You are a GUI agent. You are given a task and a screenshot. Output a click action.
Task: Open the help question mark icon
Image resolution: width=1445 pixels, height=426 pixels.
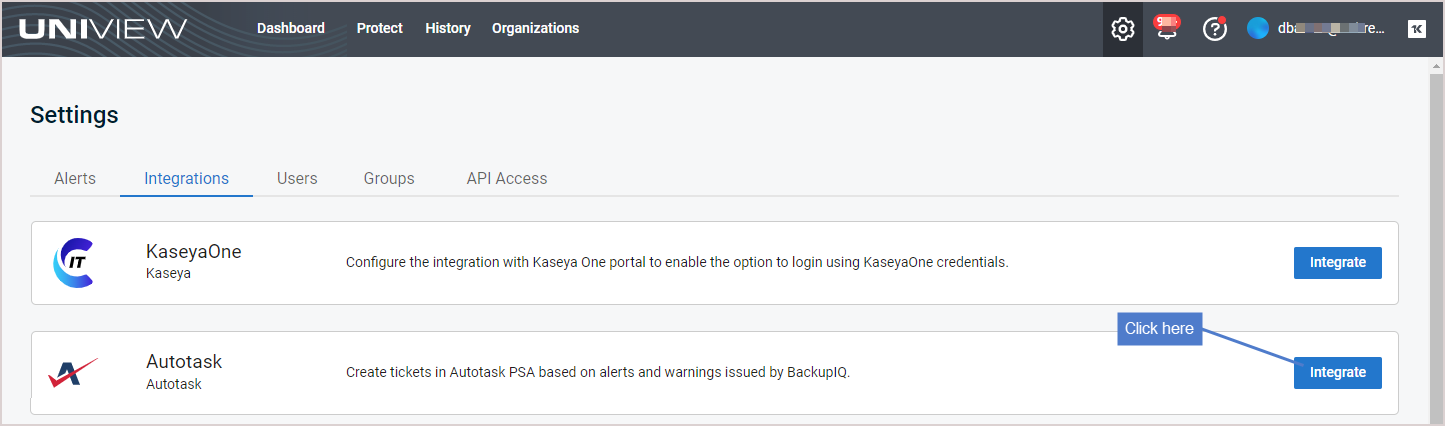(1215, 29)
